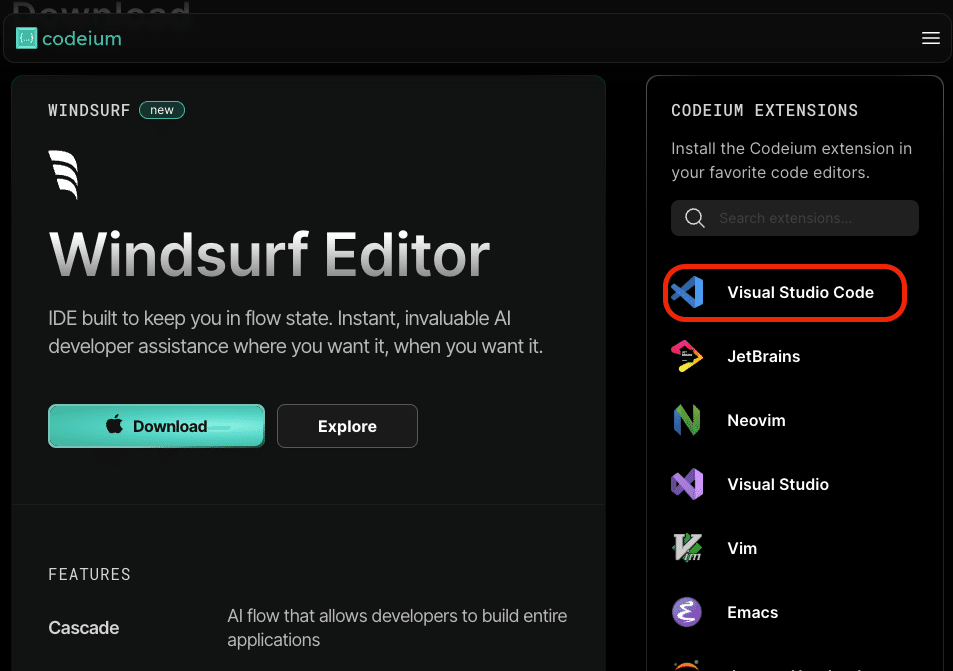Select the JetBrains extension label

(x=763, y=356)
